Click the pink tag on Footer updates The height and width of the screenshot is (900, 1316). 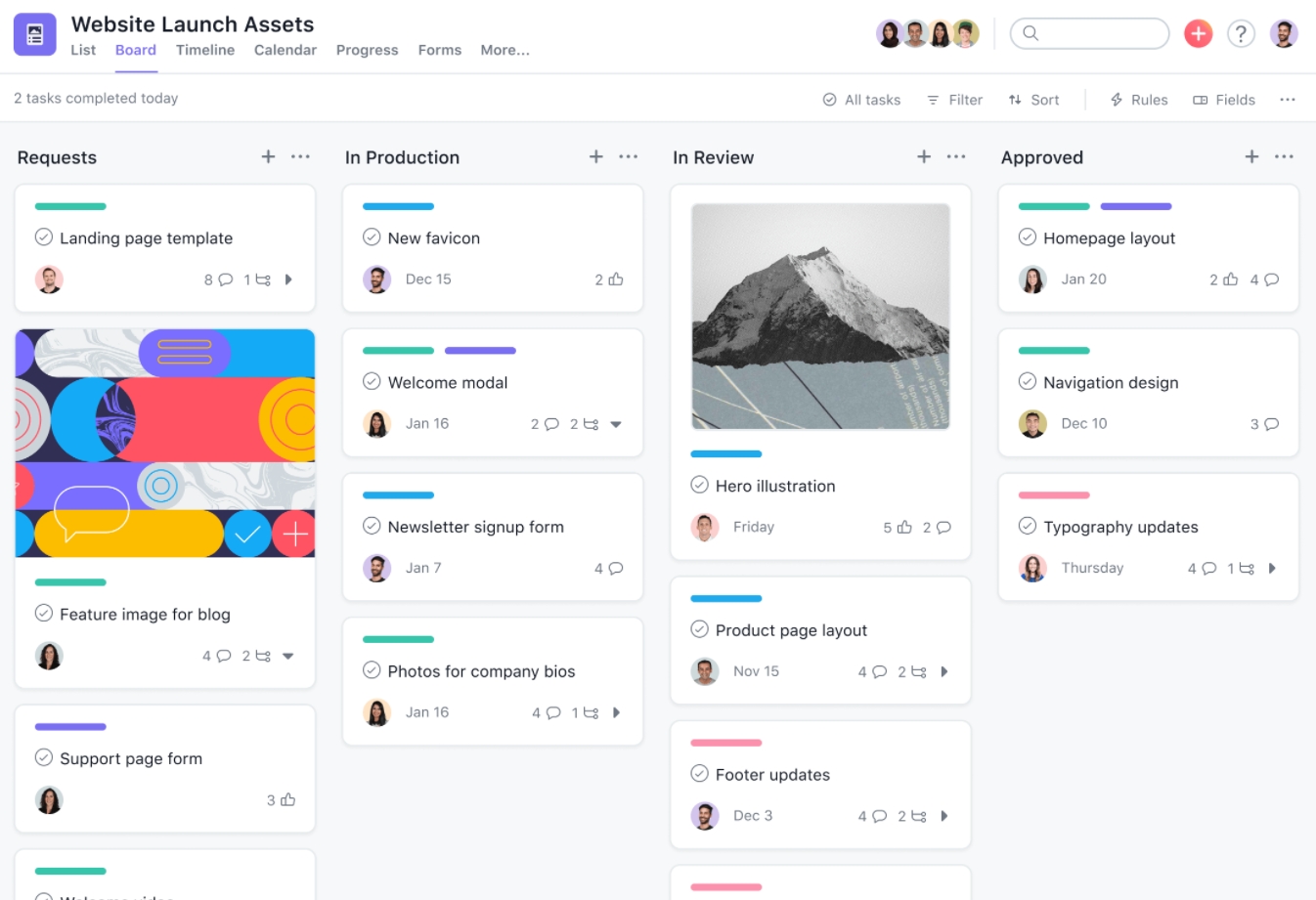click(x=724, y=743)
